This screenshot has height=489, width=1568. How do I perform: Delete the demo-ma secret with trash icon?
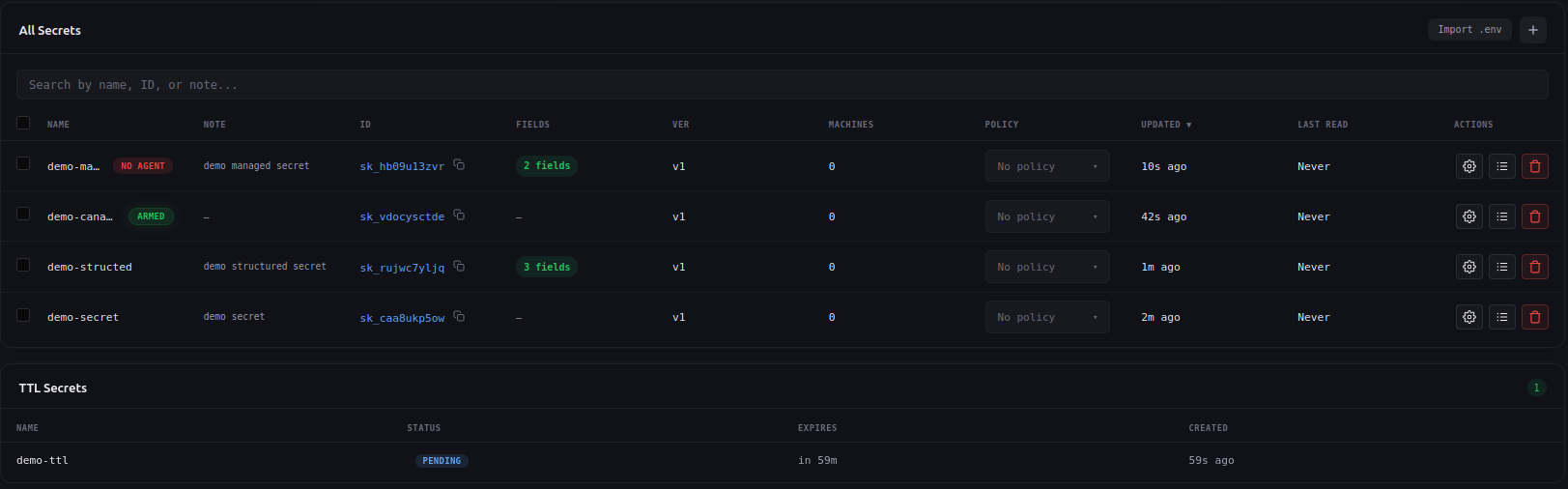[x=1534, y=166]
